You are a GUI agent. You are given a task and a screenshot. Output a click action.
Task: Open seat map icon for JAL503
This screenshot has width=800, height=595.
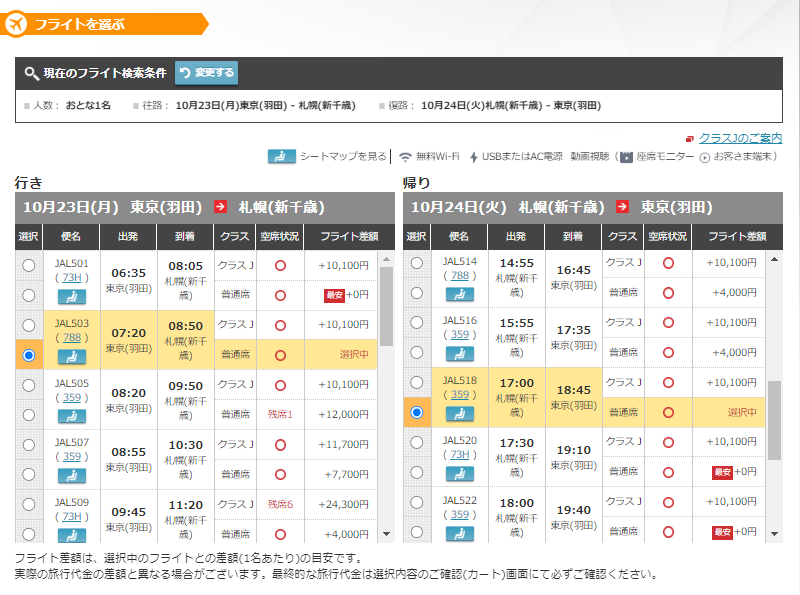click(x=71, y=357)
